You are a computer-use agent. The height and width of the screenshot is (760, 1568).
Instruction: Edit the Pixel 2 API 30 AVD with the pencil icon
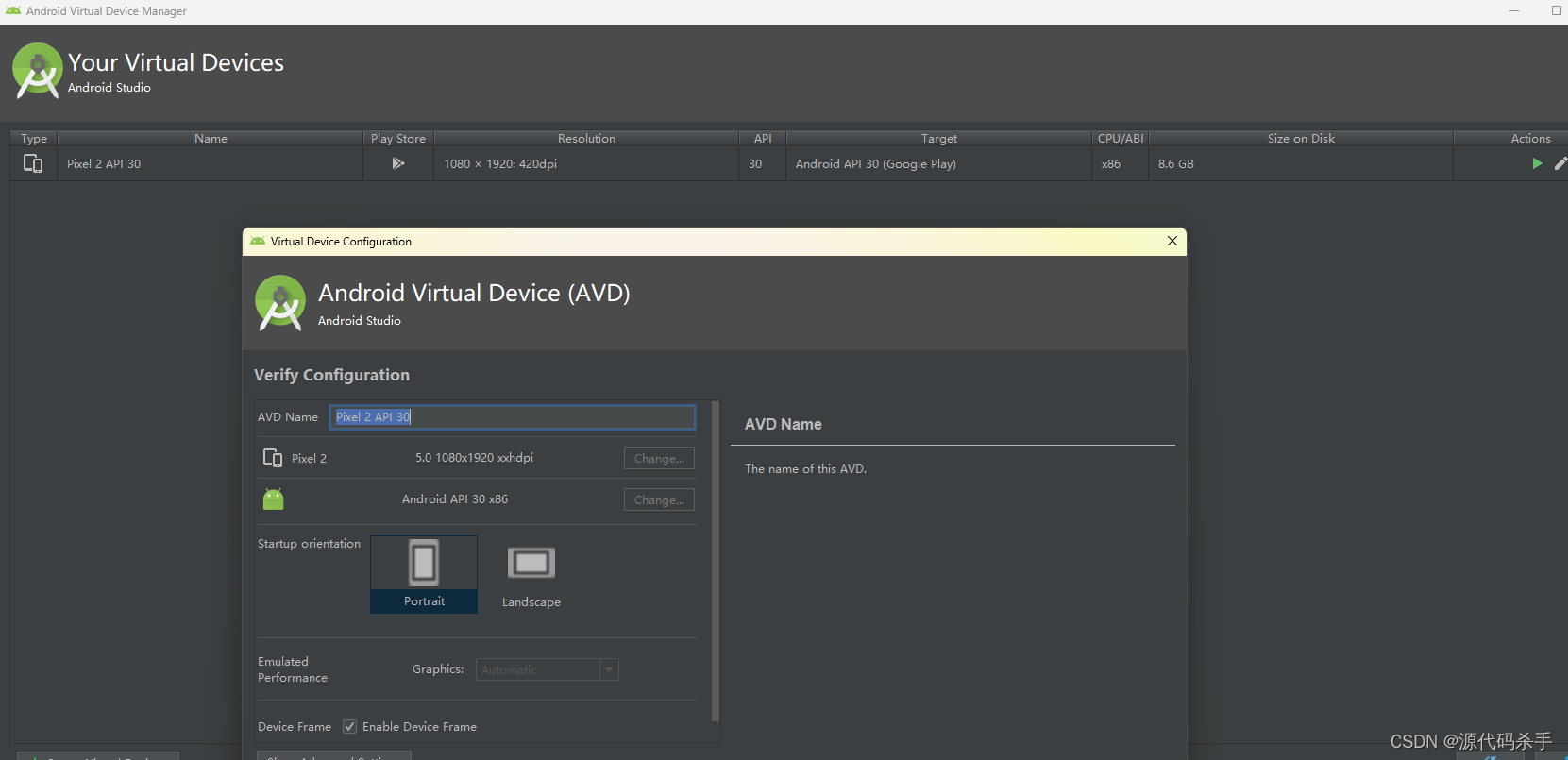1560,163
